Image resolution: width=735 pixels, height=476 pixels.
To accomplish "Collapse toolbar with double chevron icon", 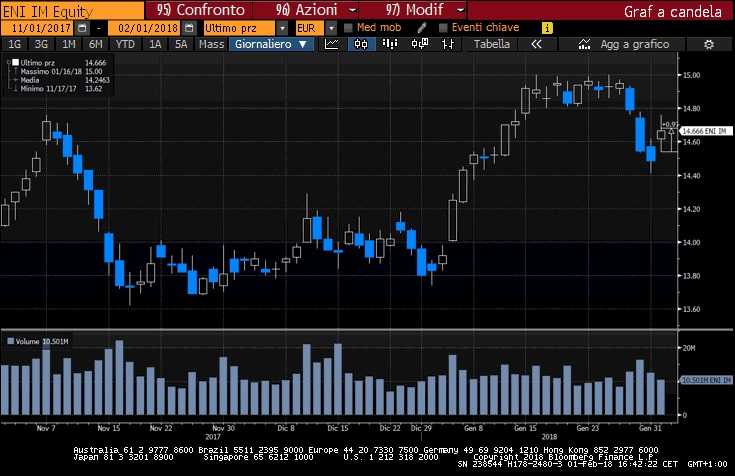I will pyautogui.click(x=537, y=44).
